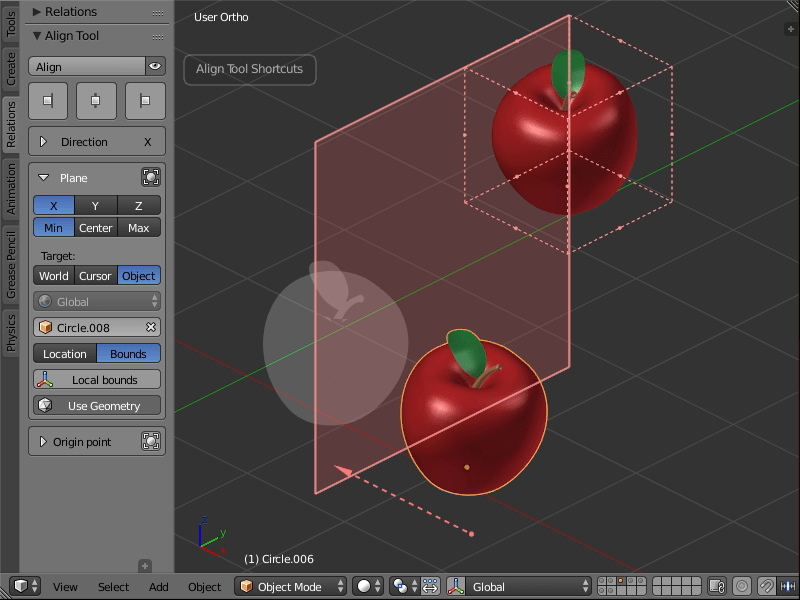Click the Local bounds axis icon
Image resolution: width=800 pixels, height=600 pixels.
point(44,379)
